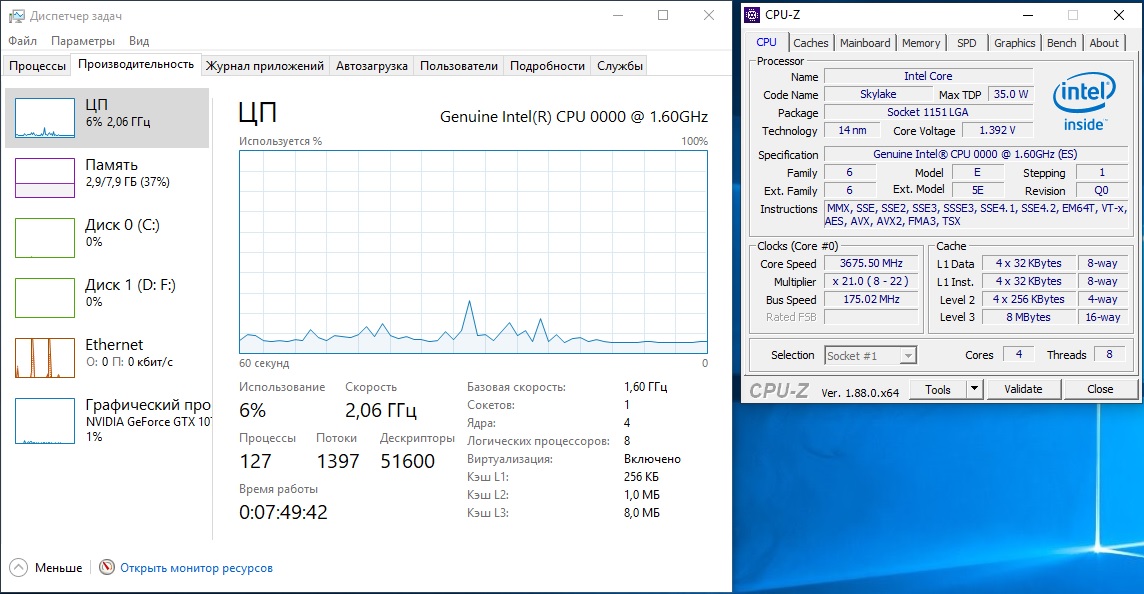Click the Threads value 8 in CPU-Z
Image resolution: width=1144 pixels, height=594 pixels.
coord(1109,355)
